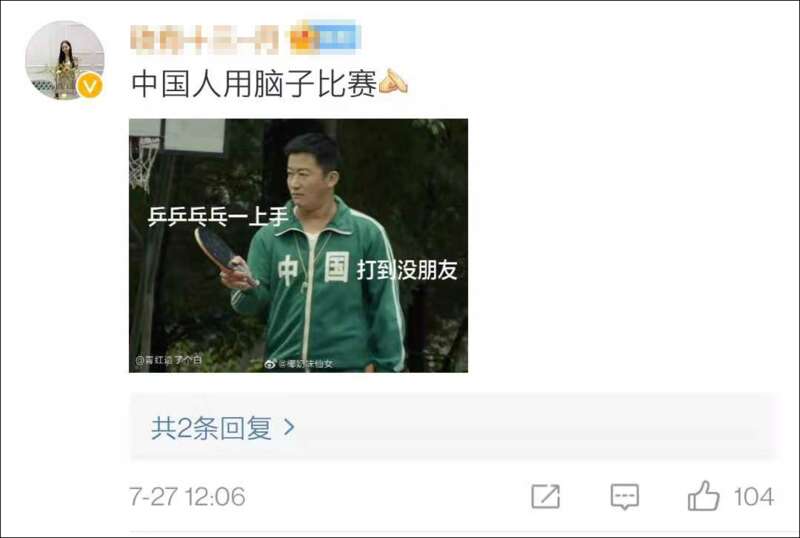
Task: Click the bottom-left watermark in meme
Action: 168,360
